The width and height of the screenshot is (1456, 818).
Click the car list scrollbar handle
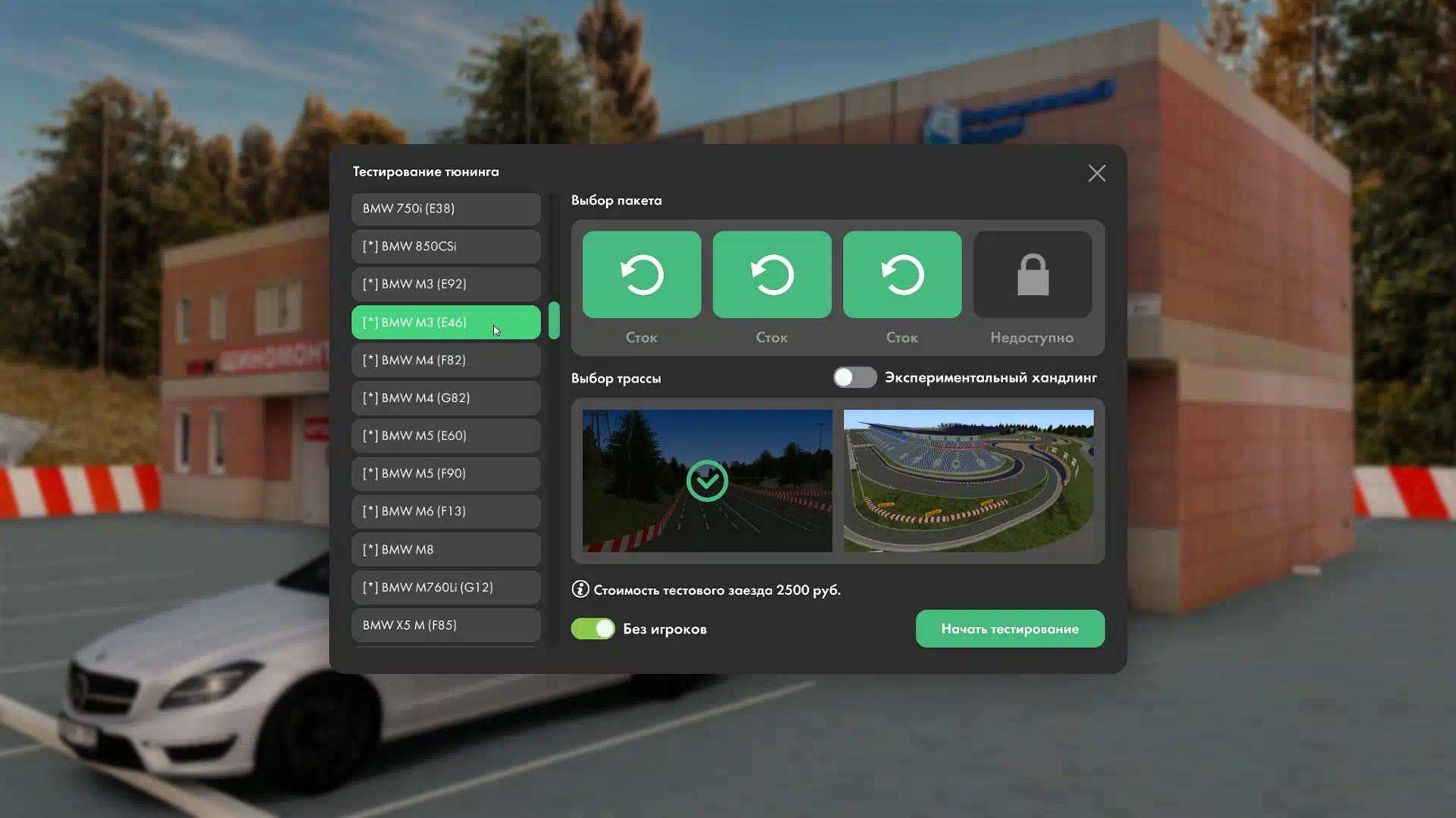coord(554,320)
